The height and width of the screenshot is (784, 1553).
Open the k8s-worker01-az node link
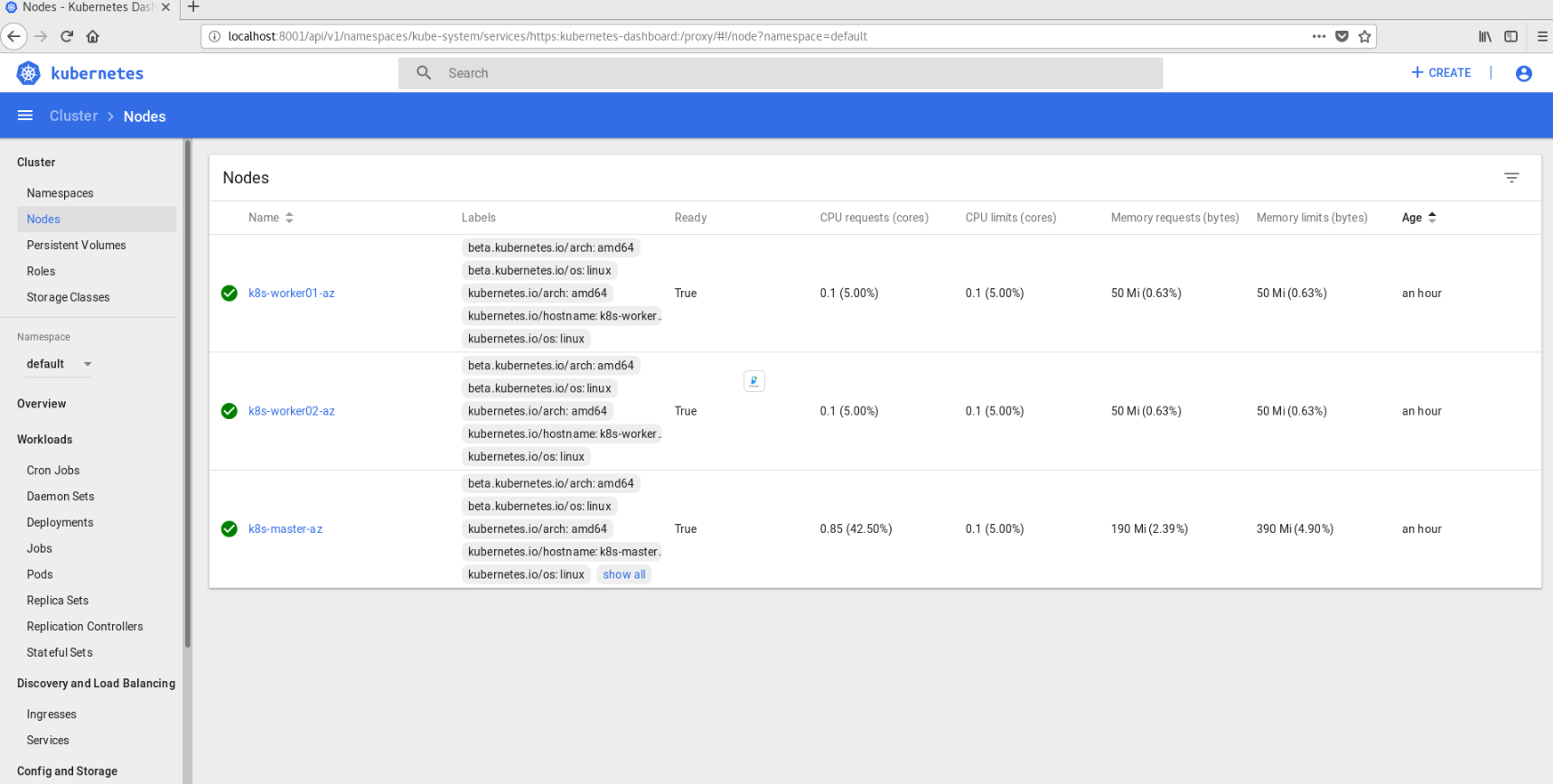(x=291, y=294)
